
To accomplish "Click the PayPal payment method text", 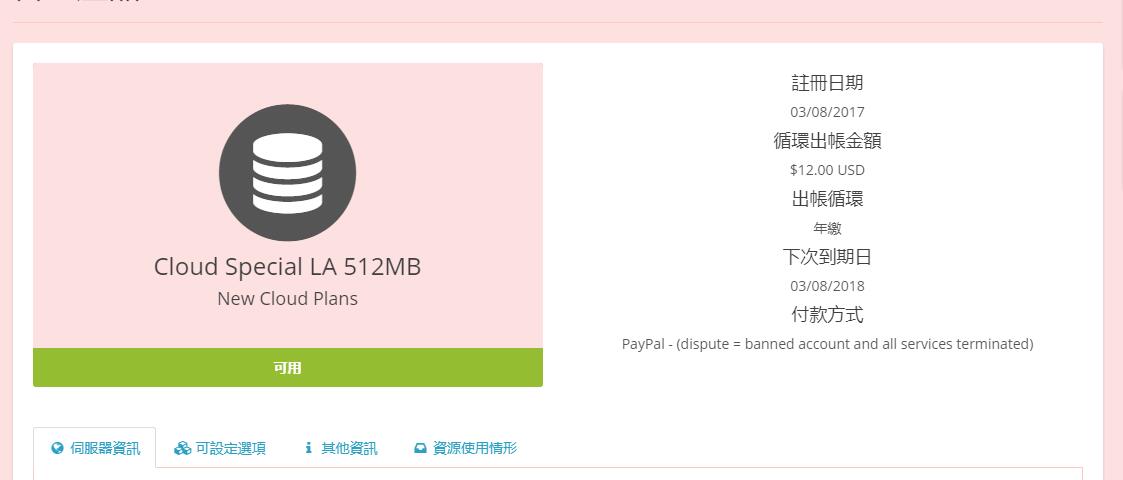I will [827, 344].
